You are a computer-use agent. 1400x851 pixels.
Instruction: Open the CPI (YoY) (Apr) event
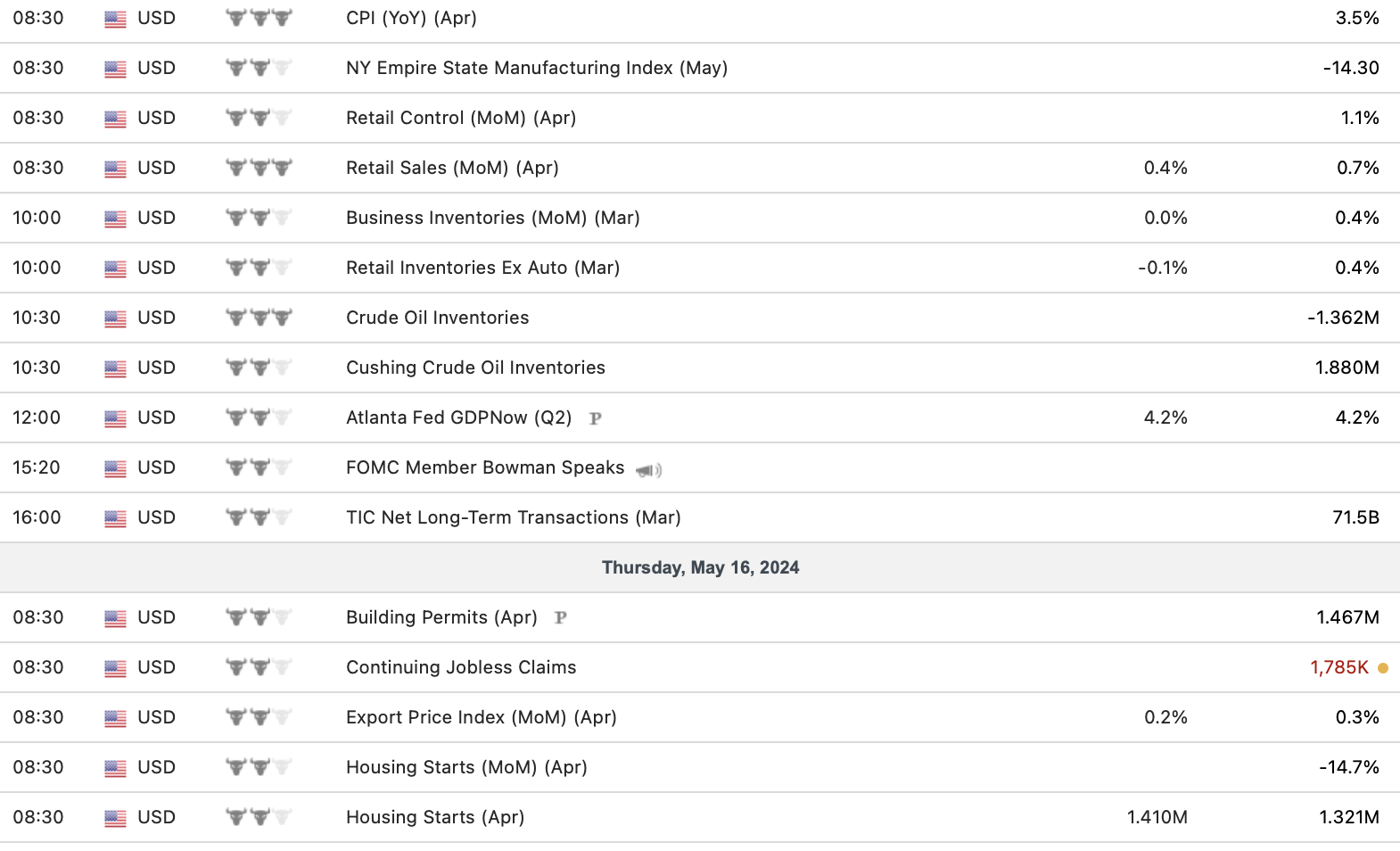[411, 18]
